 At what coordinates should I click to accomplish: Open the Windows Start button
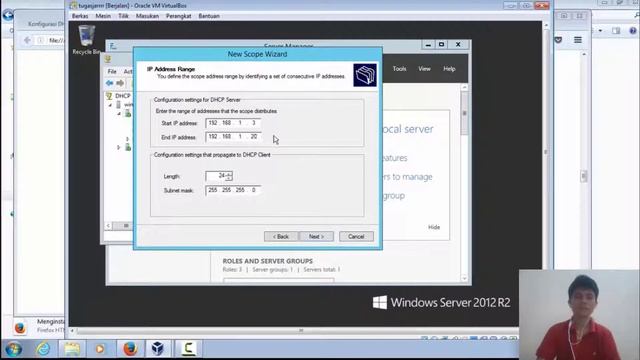[x=13, y=349]
